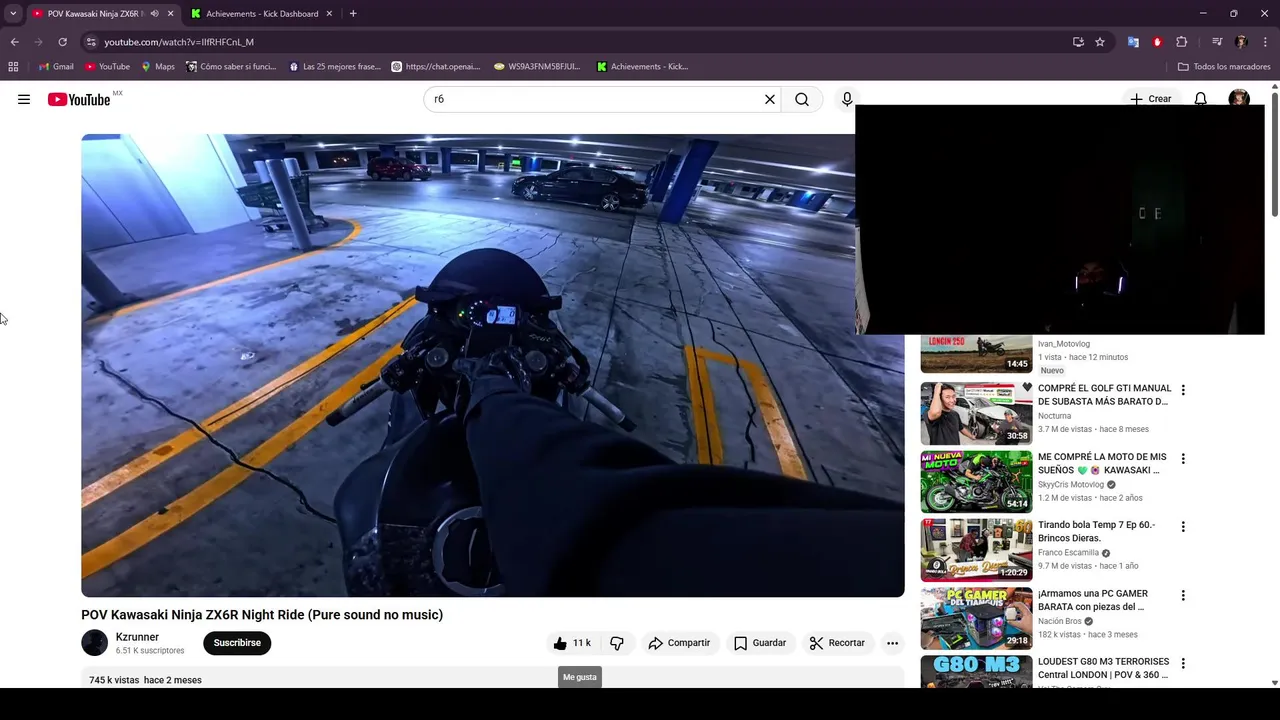Open Chrome three-dot menu
The height and width of the screenshot is (720, 1280).
click(x=1265, y=42)
